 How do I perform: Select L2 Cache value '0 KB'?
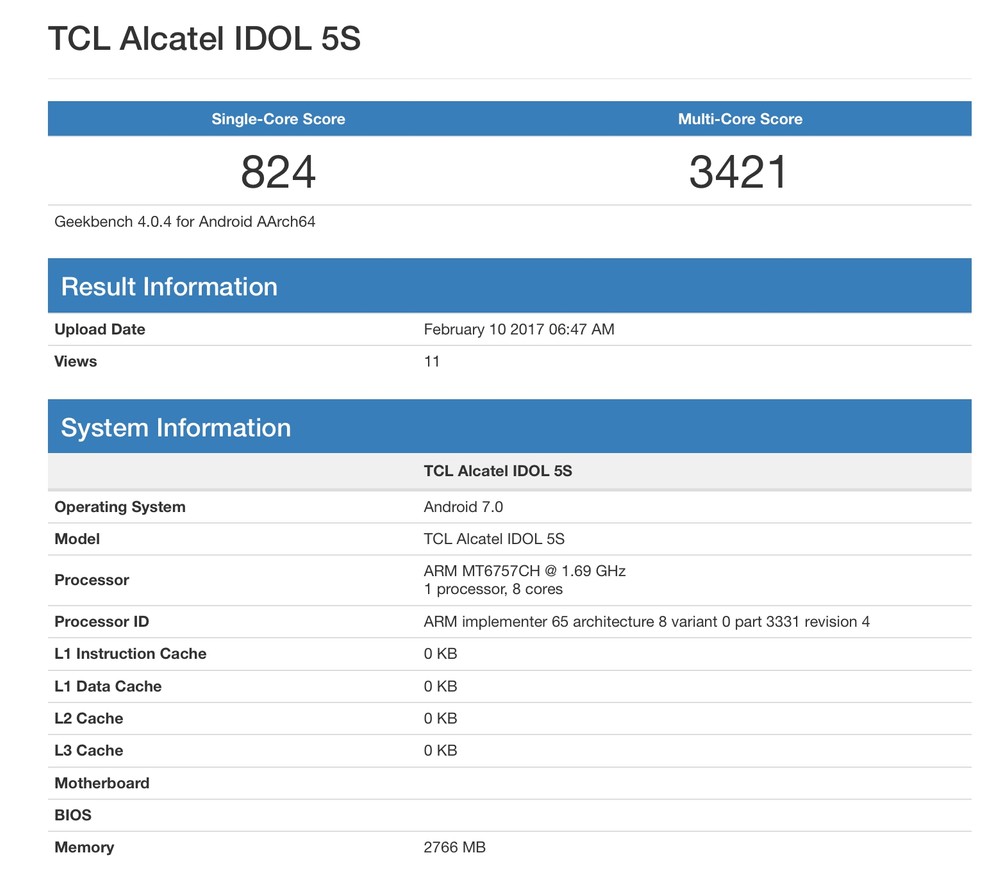point(441,719)
